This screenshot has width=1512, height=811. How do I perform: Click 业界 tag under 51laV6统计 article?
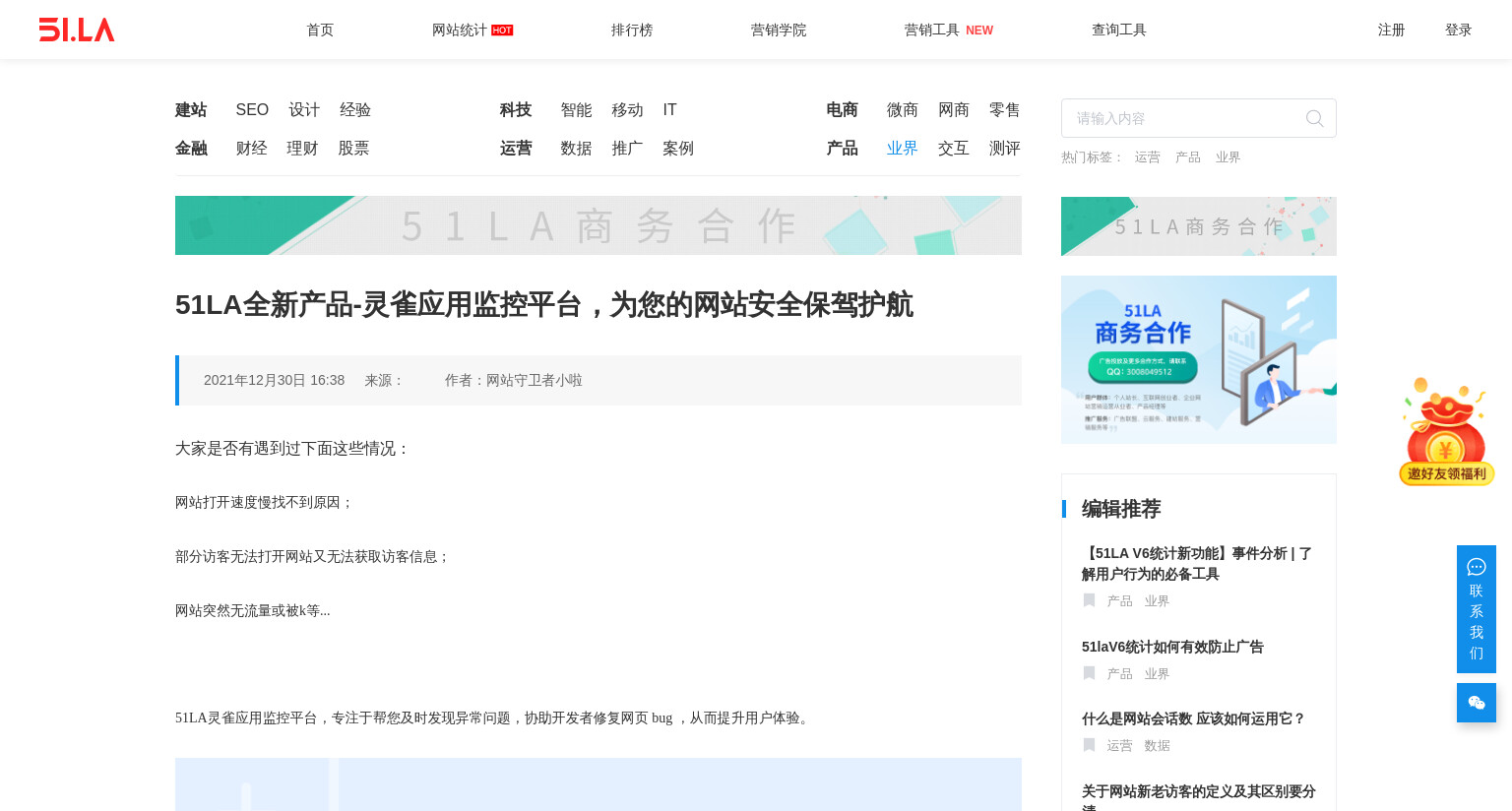pos(1157,674)
